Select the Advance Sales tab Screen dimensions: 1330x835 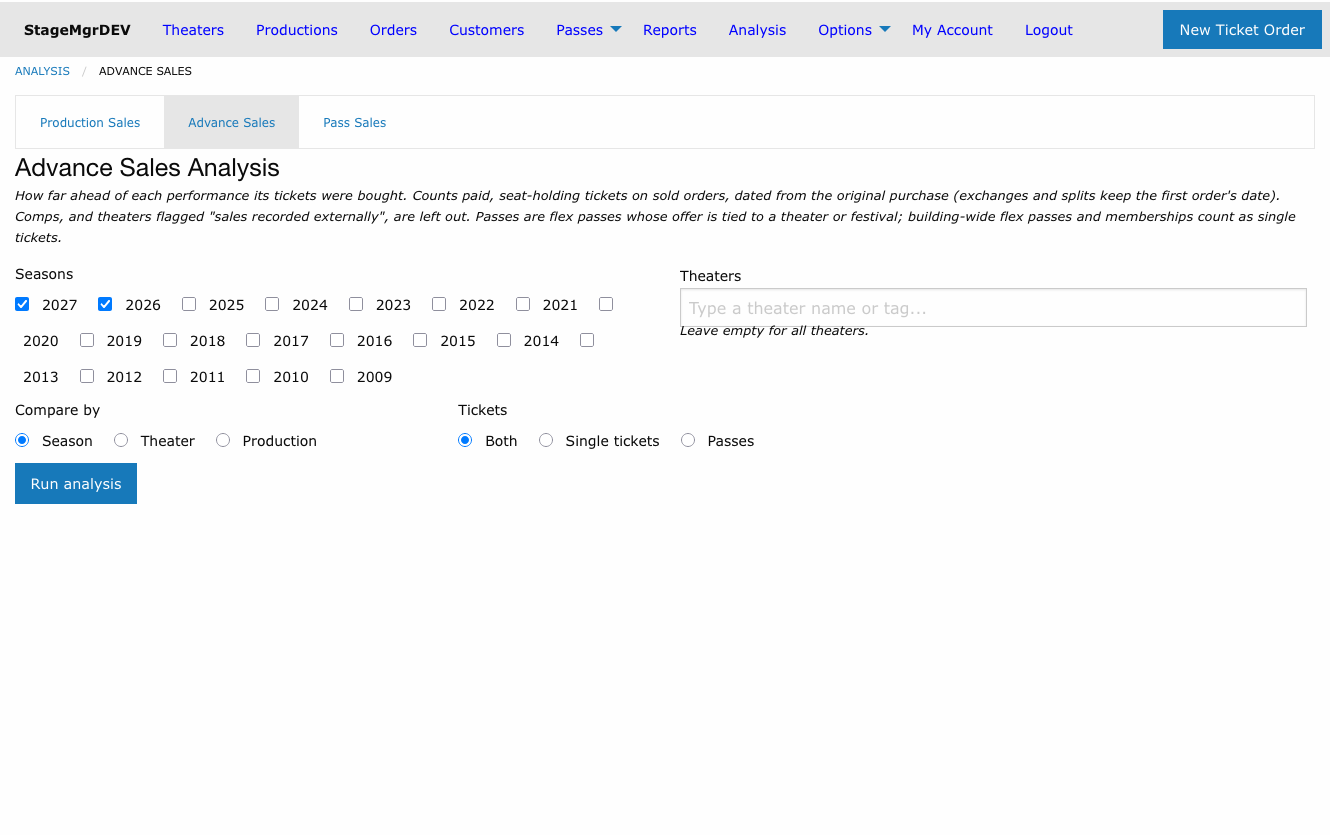(232, 122)
